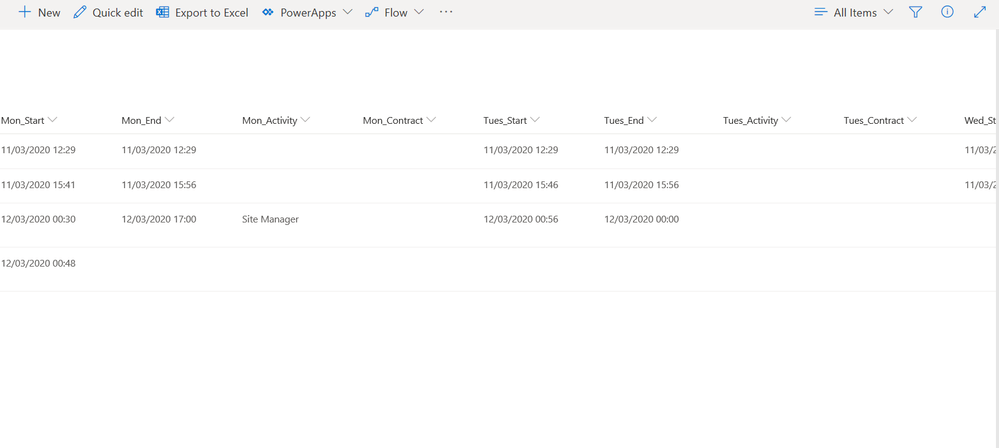Click the Export to Excel label
The image size is (999, 448).
pyautogui.click(x=212, y=13)
